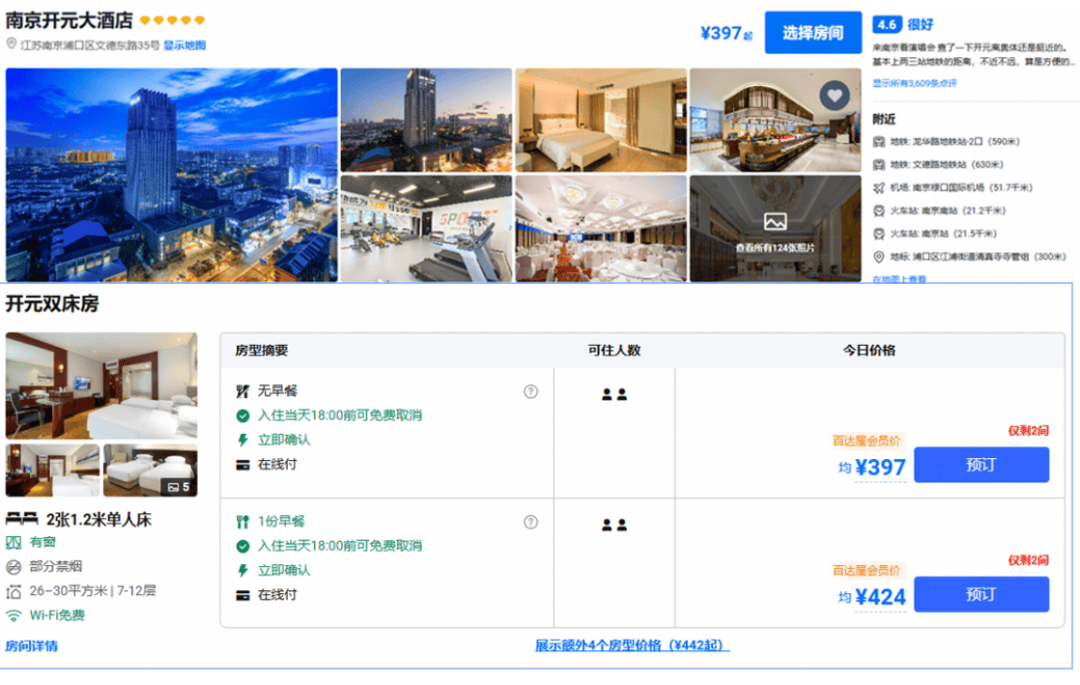
Task: Open main 开元双床房 room photo
Action: tap(101, 386)
